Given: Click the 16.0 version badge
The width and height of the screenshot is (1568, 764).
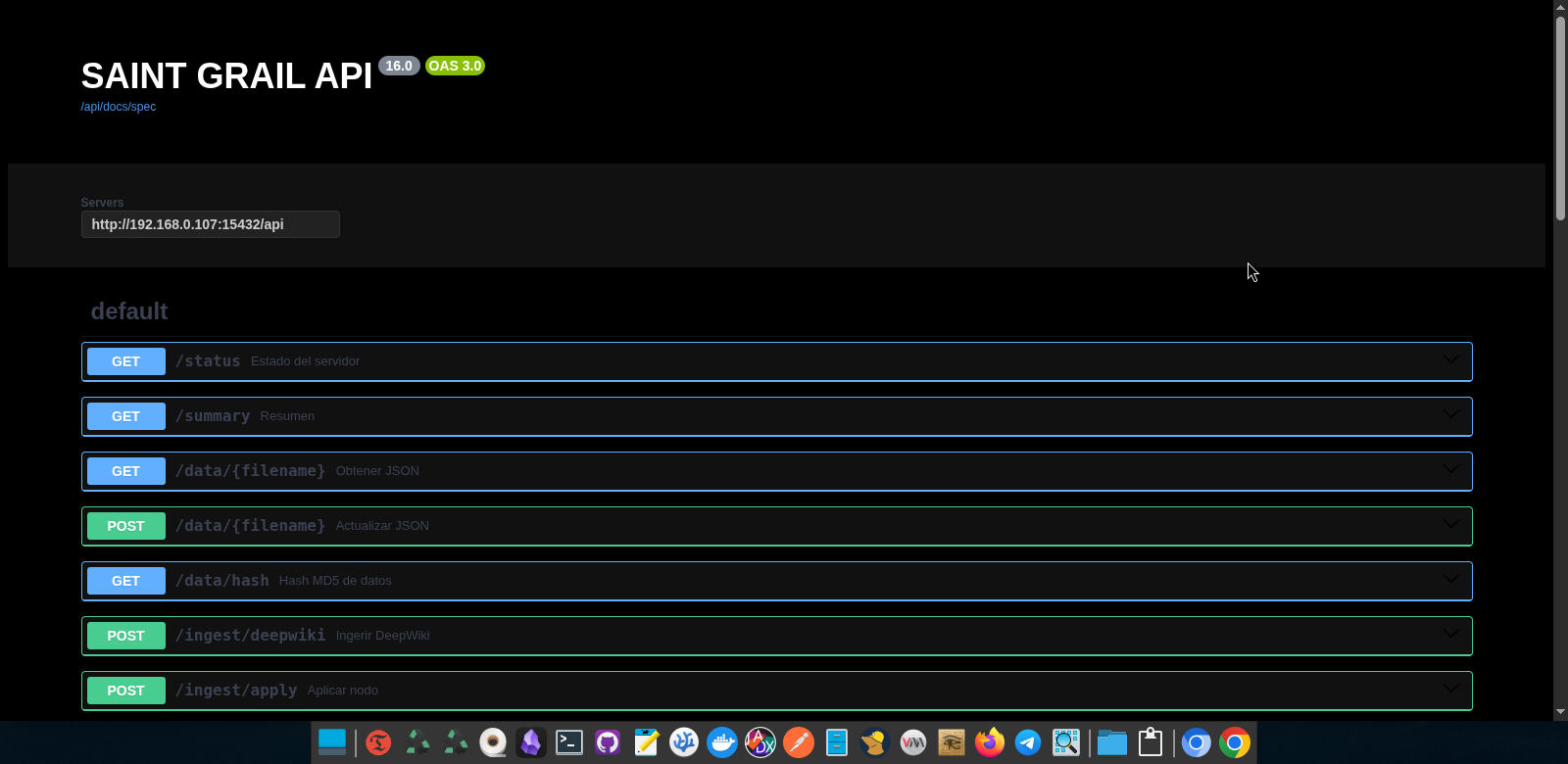Looking at the screenshot, I should [x=399, y=66].
